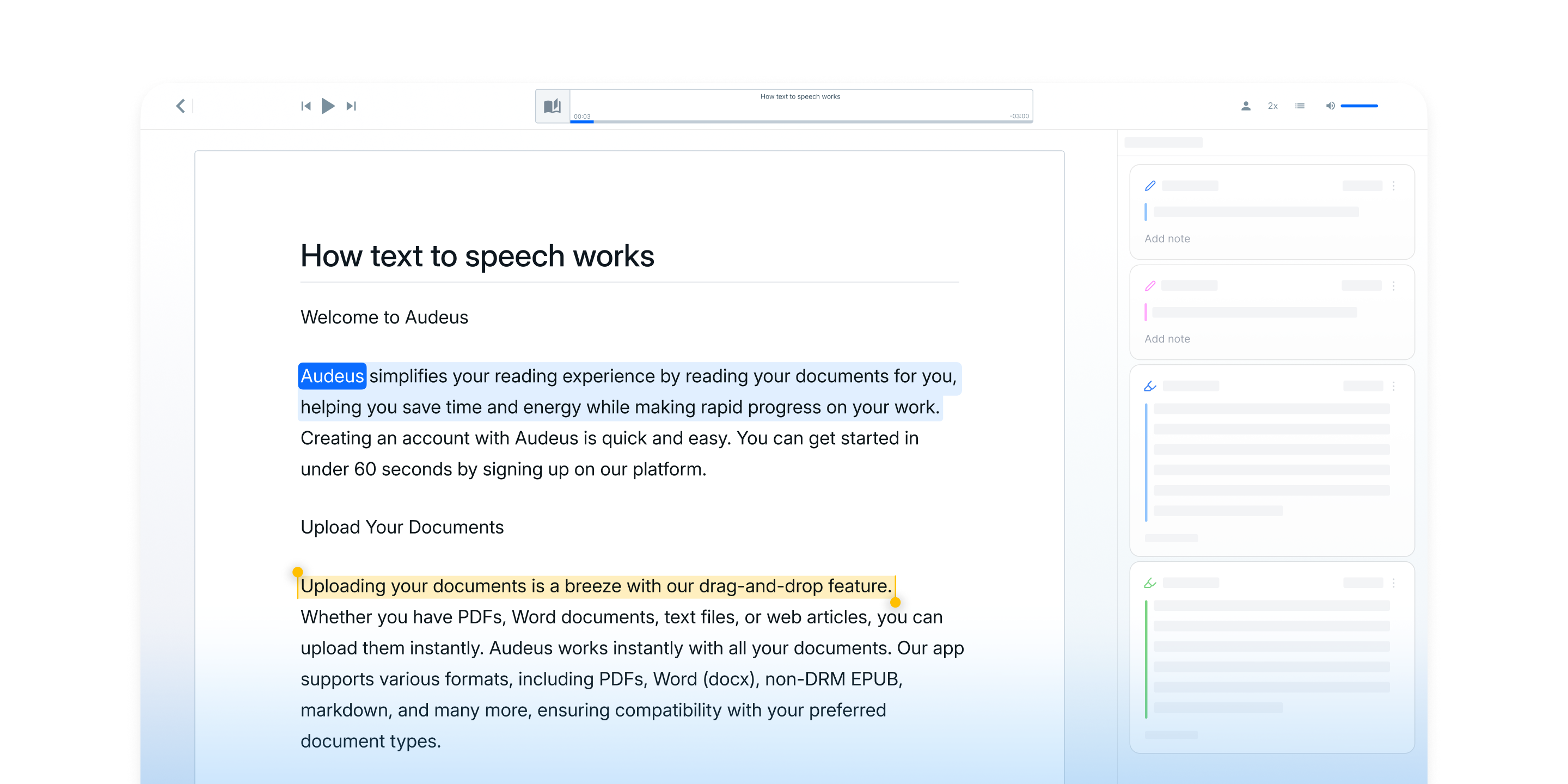Mute audio with the speaker icon
Screen dimensions: 1568x784
(1330, 106)
